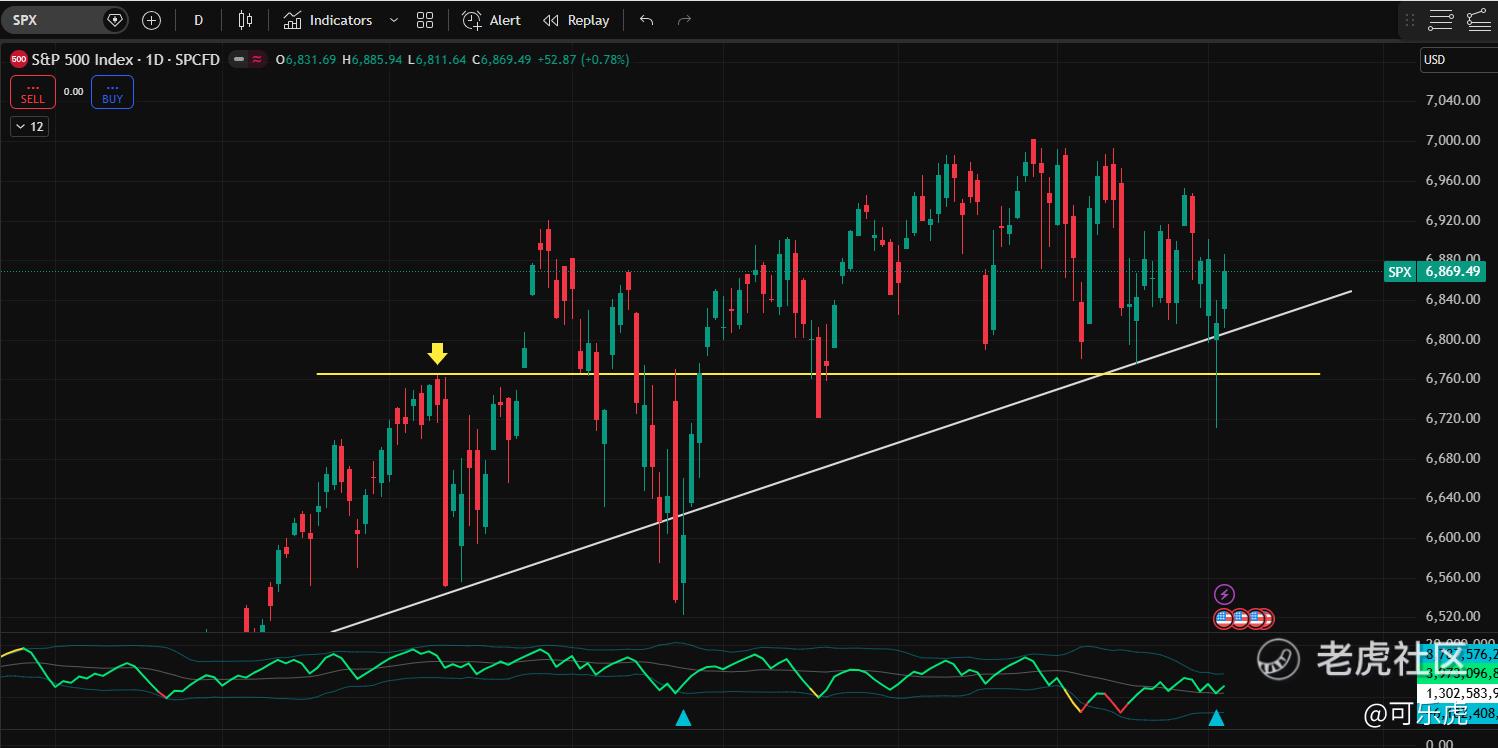Click the low price L6,811.64

437,60
